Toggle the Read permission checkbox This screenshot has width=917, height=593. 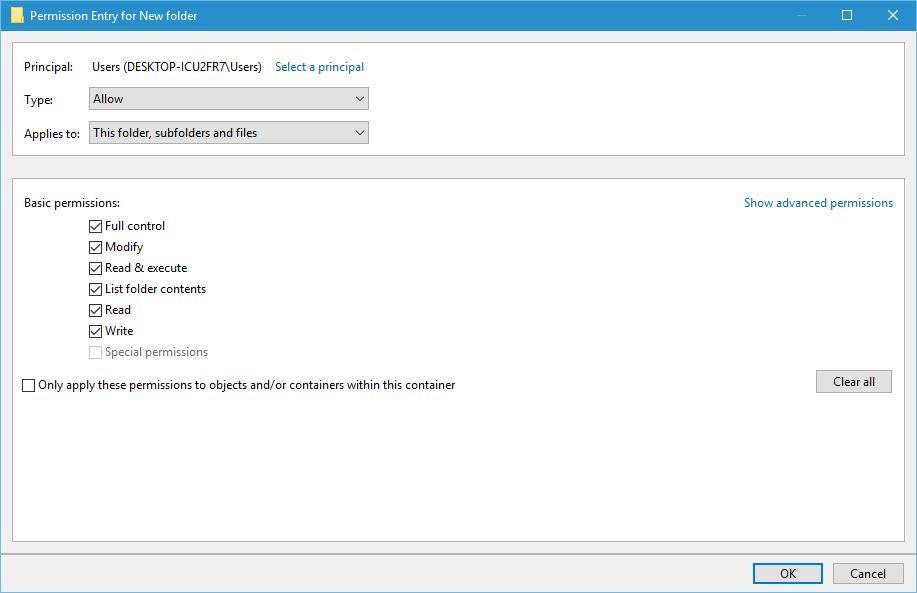coord(95,311)
